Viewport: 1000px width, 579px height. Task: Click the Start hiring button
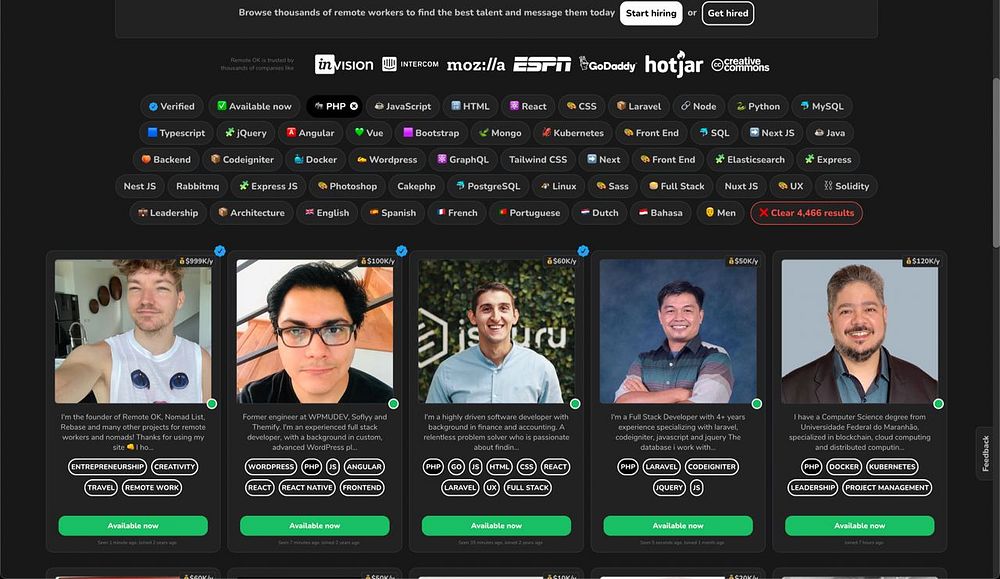(x=651, y=13)
